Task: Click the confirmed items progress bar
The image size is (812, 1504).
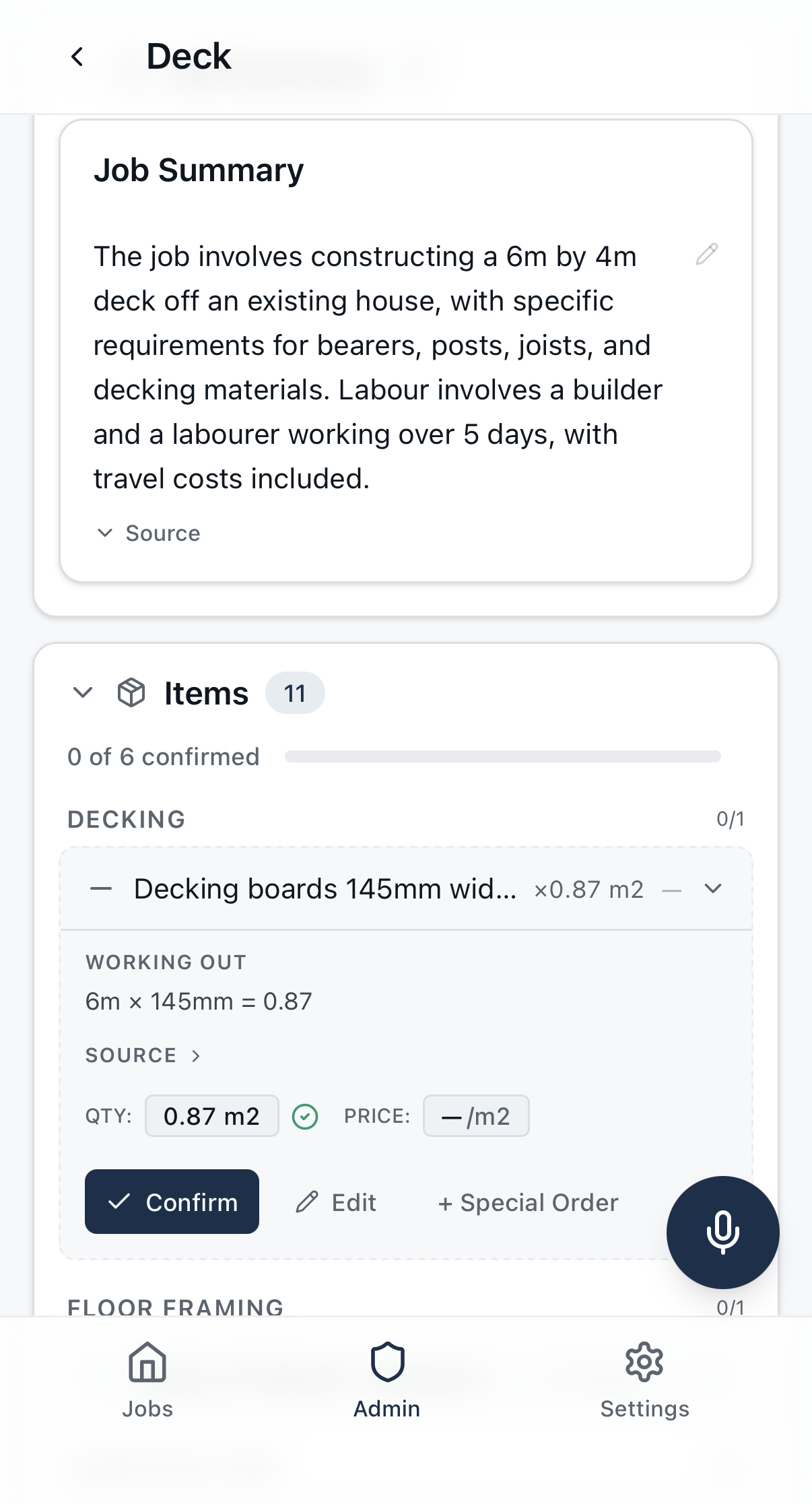Action: tap(502, 757)
